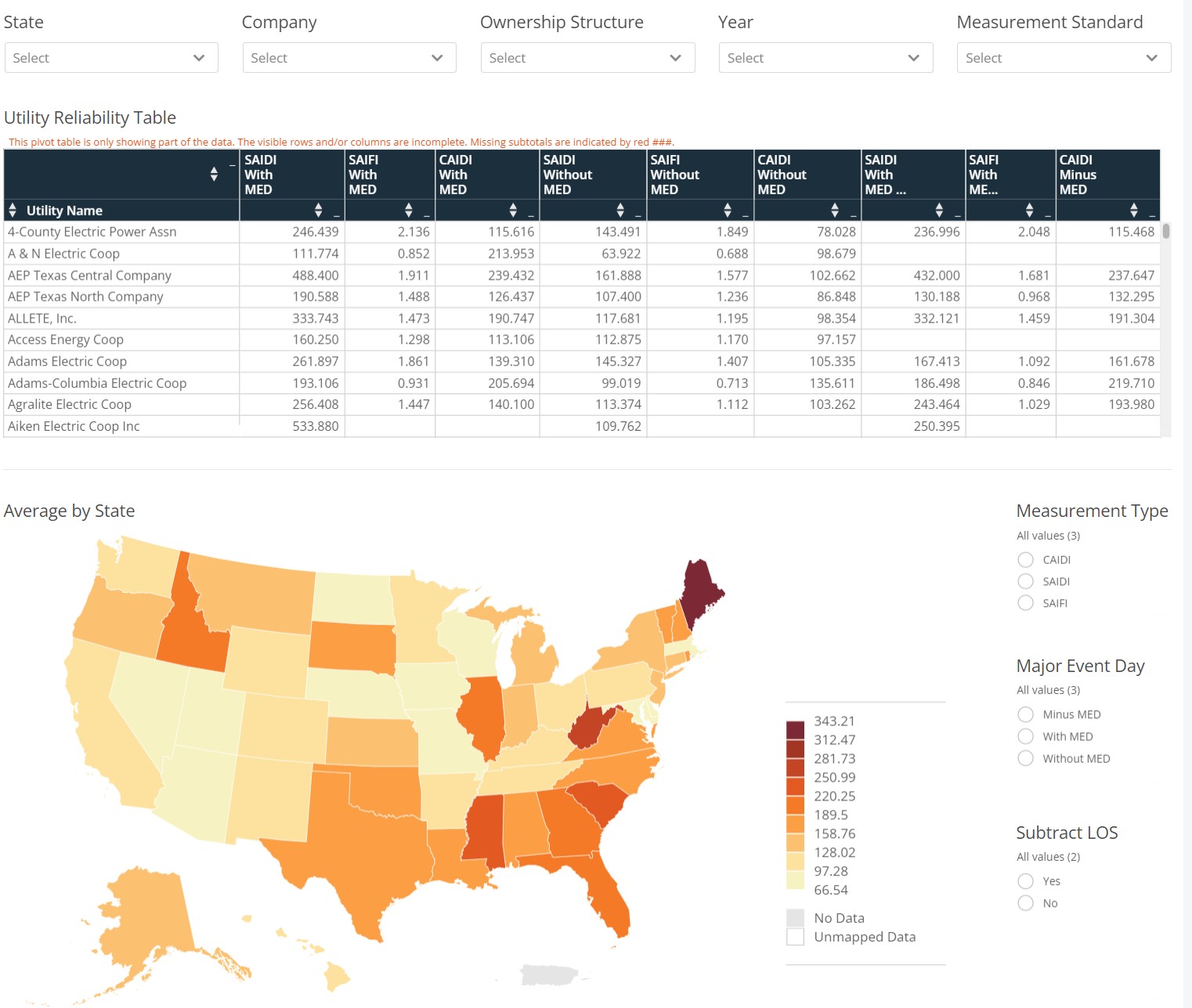Select Aiken Electric Coop Inc row
This screenshot has width=1192, height=1008.
pyautogui.click(x=582, y=426)
